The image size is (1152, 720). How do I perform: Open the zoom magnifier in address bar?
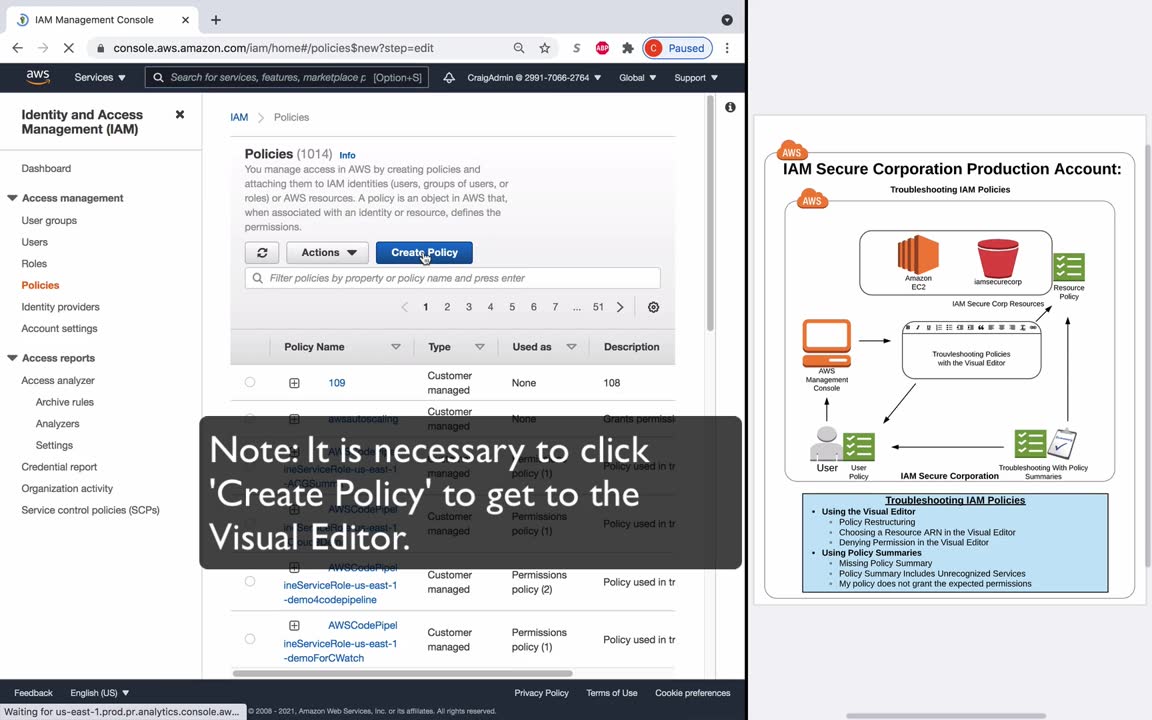pyautogui.click(x=519, y=48)
